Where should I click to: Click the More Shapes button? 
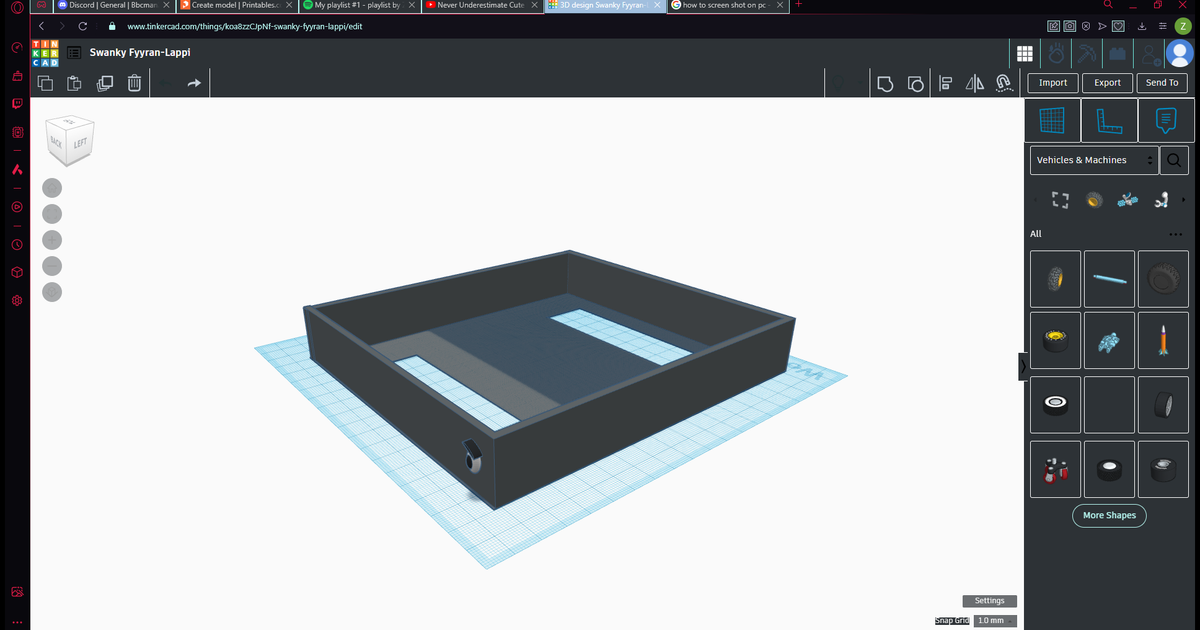(x=1109, y=515)
